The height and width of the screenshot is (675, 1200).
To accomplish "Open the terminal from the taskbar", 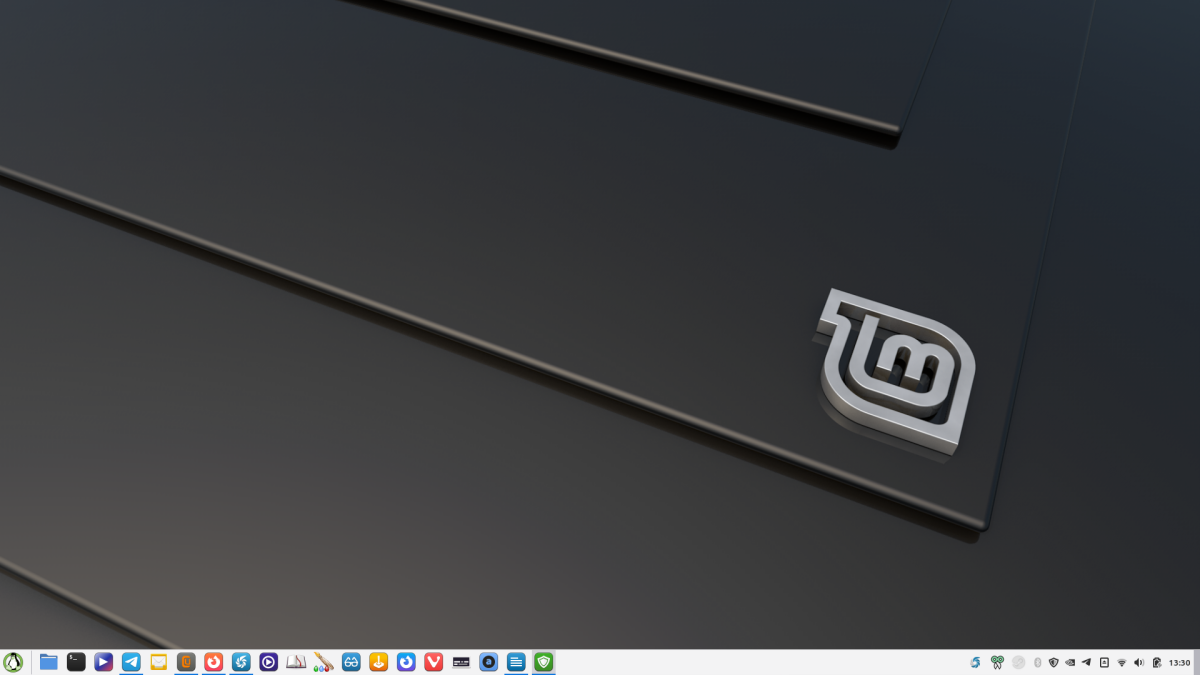I will coord(75,661).
